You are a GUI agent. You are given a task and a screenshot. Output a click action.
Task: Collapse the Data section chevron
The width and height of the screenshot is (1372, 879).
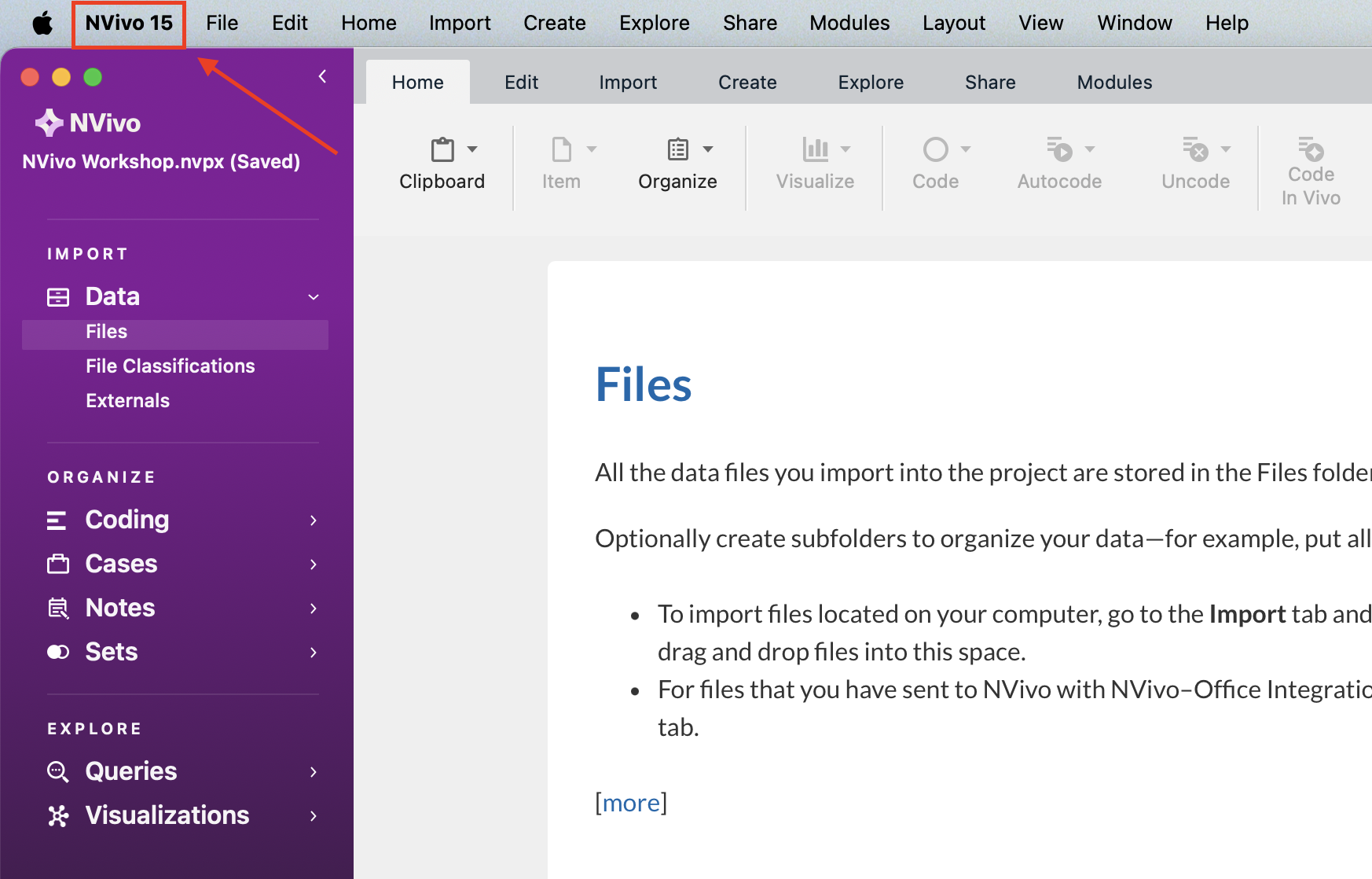(x=314, y=297)
